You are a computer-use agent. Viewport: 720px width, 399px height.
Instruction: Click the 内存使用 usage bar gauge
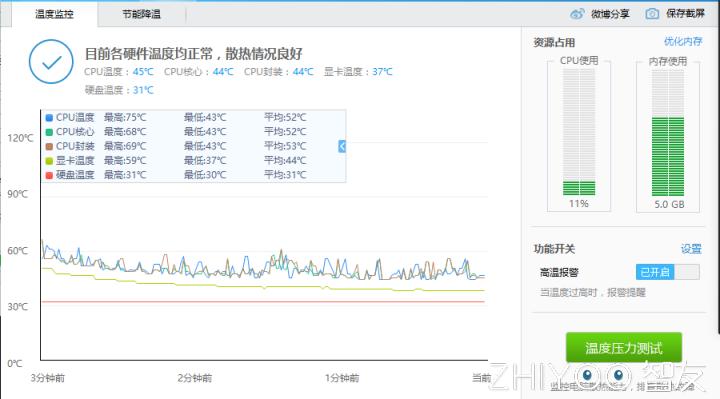point(668,132)
